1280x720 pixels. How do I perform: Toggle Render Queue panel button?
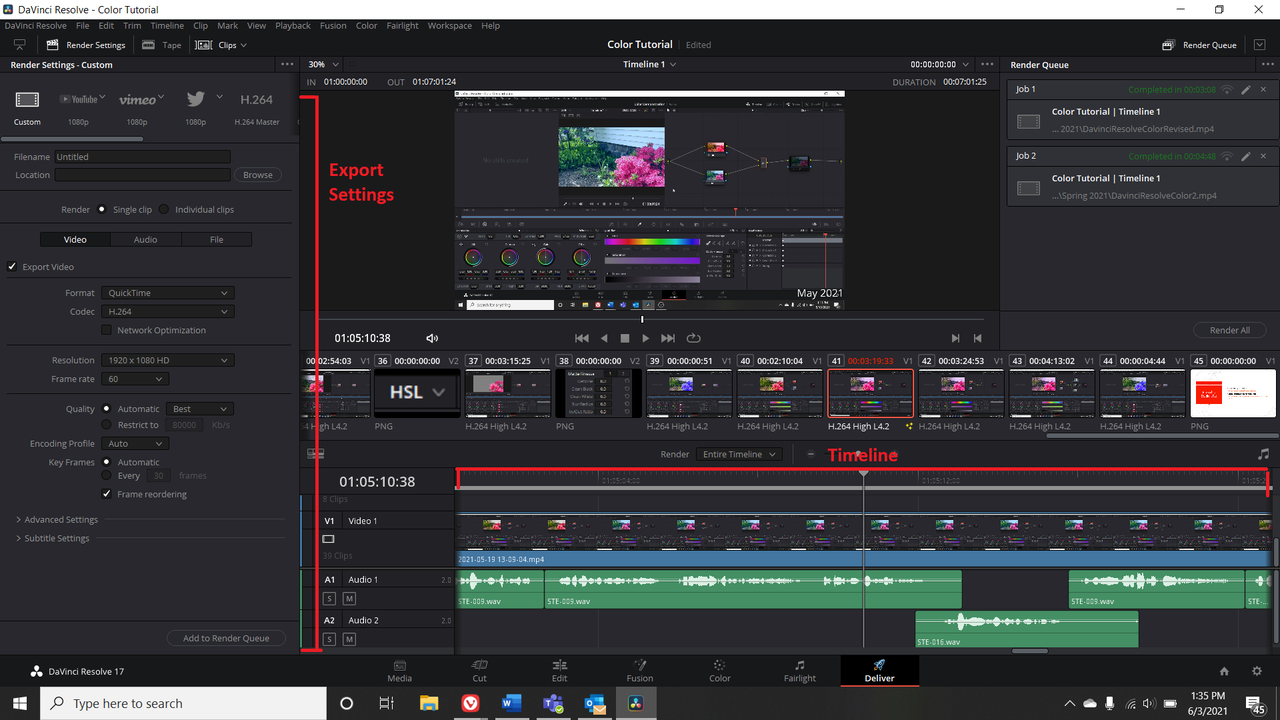point(1199,45)
